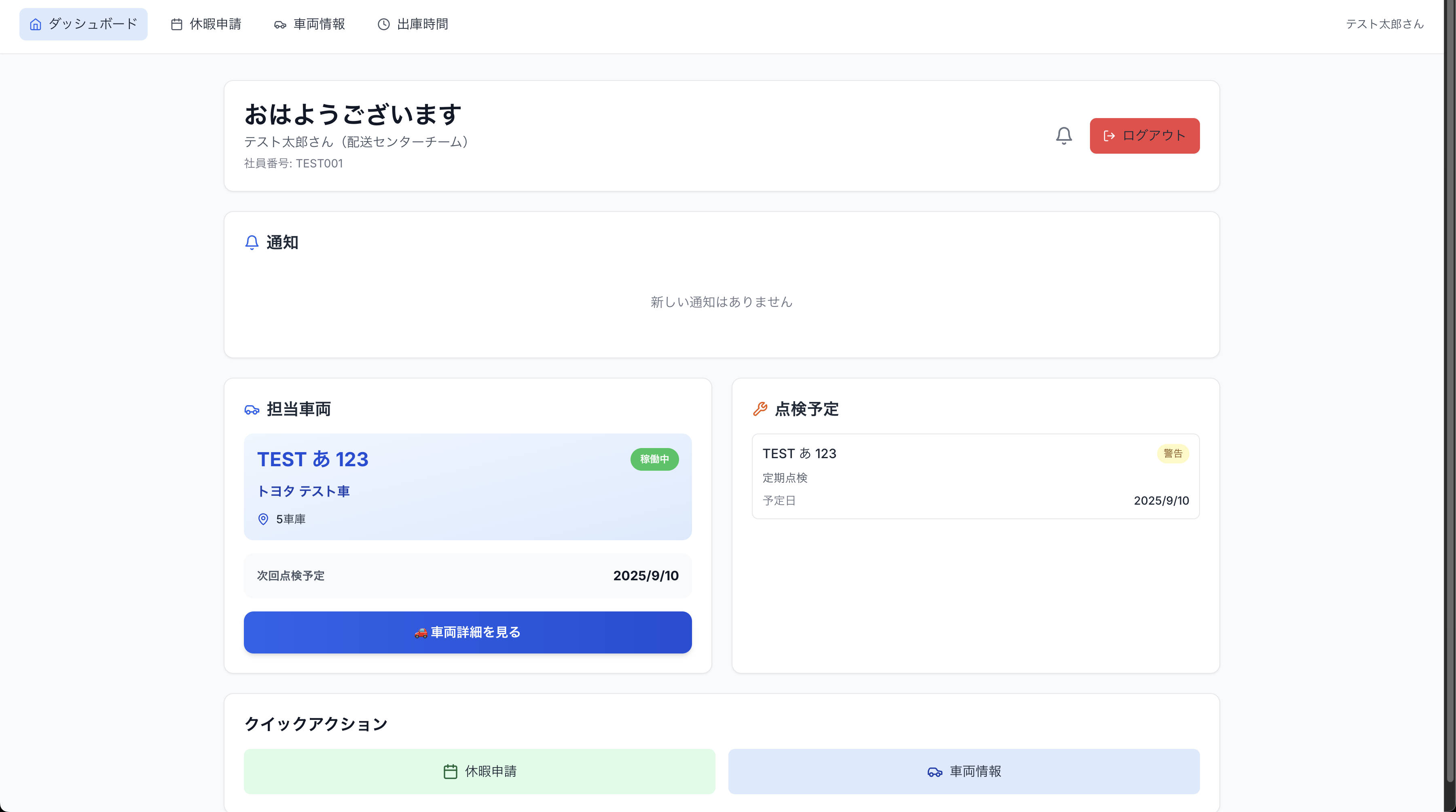Click the car icon in the blue quick action
Image resolution: width=1456 pixels, height=812 pixels.
[x=935, y=772]
